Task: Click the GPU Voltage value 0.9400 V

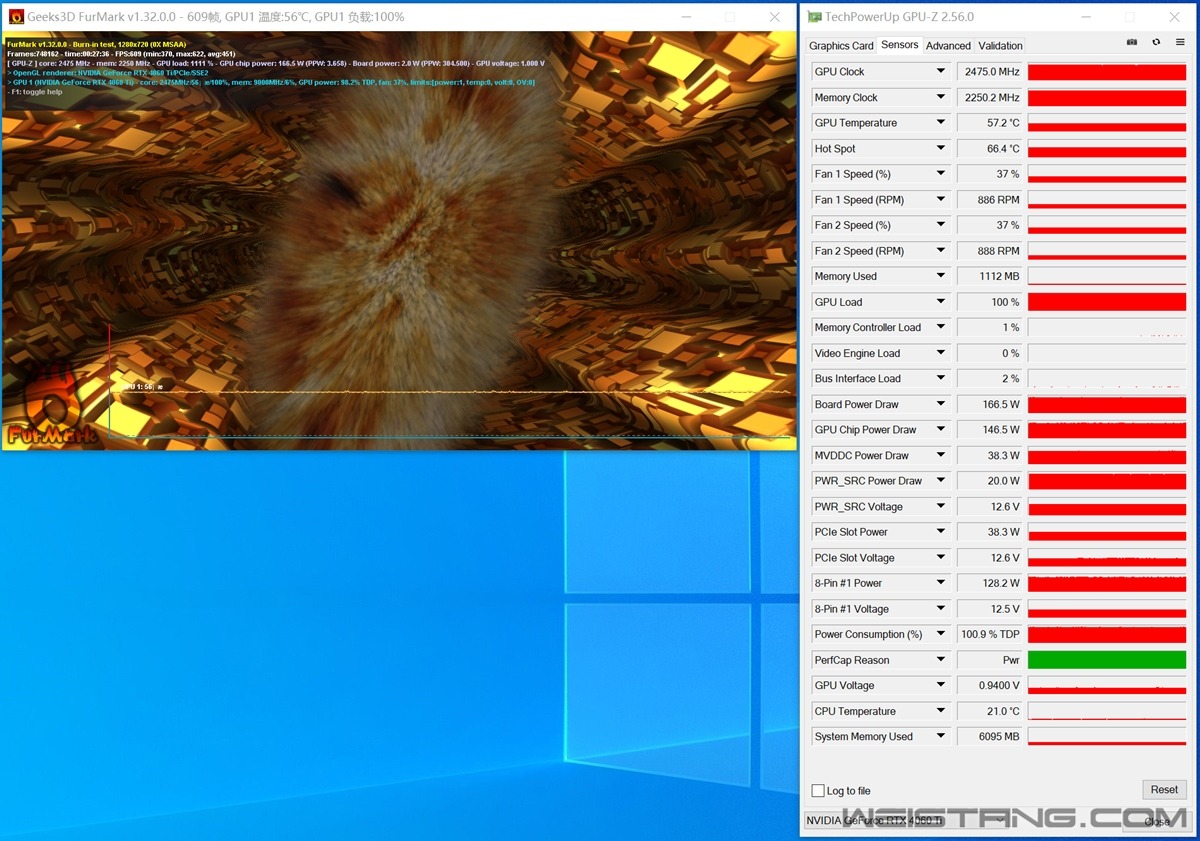Action: click(990, 685)
